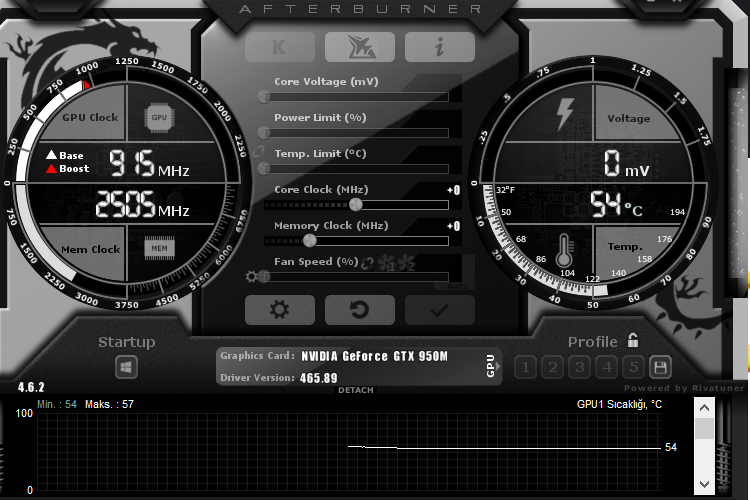This screenshot has width=750, height=500.
Task: Click the white Base triangle legend
Action: click(51, 155)
